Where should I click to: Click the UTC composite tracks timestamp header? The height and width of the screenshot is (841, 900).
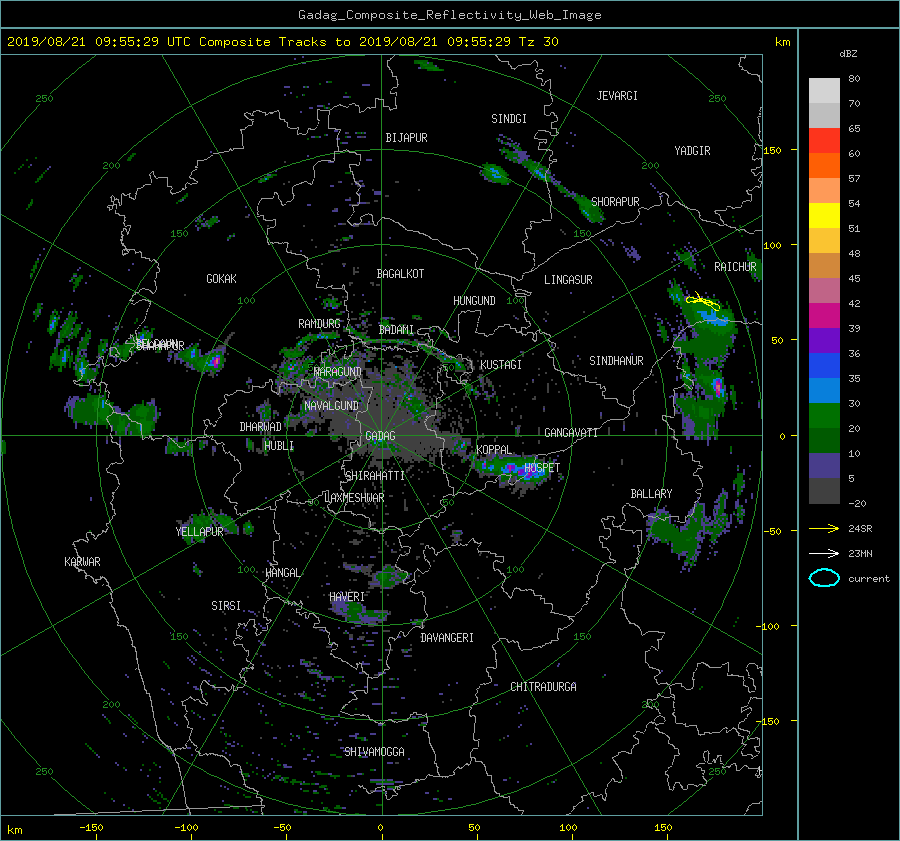pyautogui.click(x=282, y=42)
